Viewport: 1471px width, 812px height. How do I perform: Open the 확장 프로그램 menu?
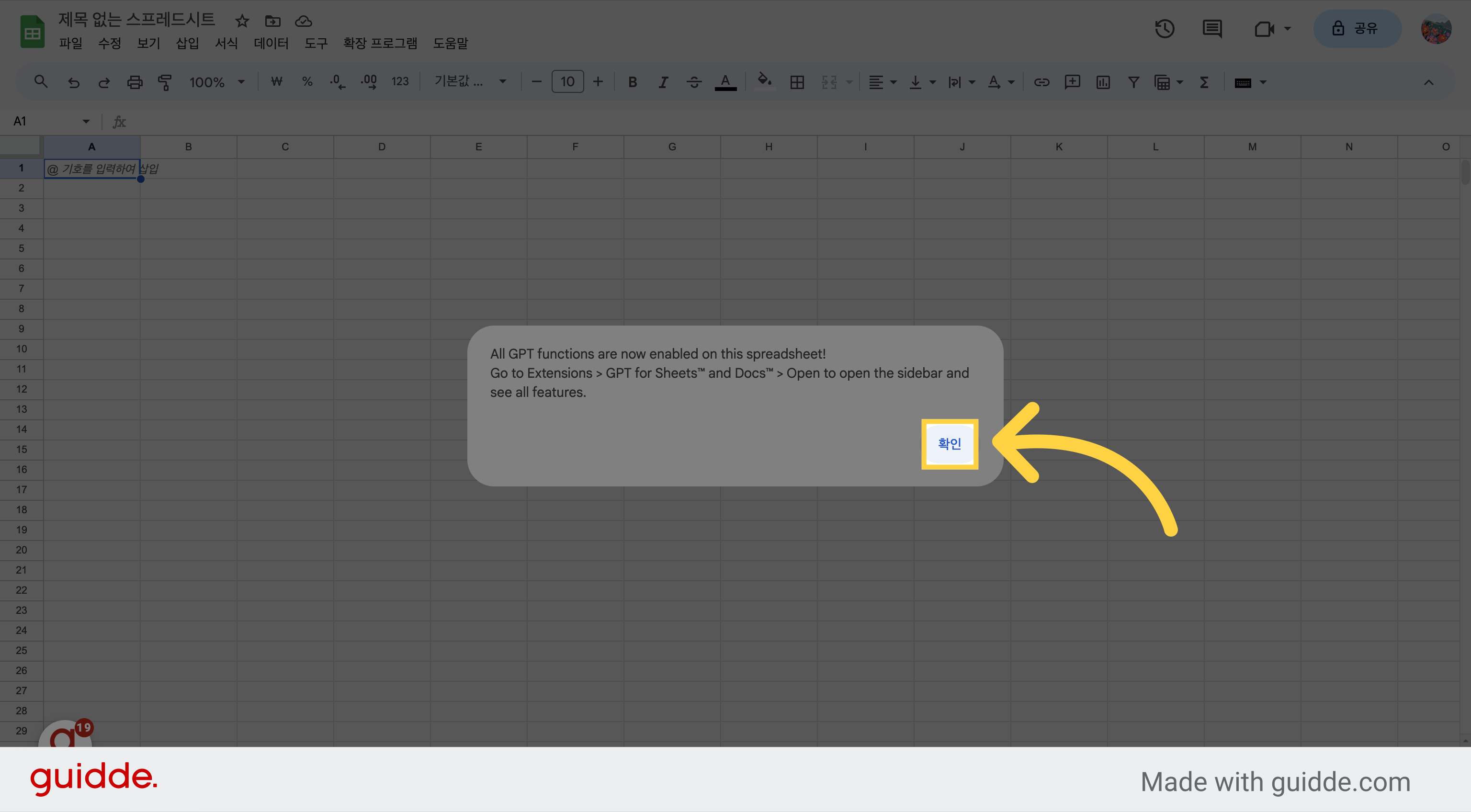380,44
